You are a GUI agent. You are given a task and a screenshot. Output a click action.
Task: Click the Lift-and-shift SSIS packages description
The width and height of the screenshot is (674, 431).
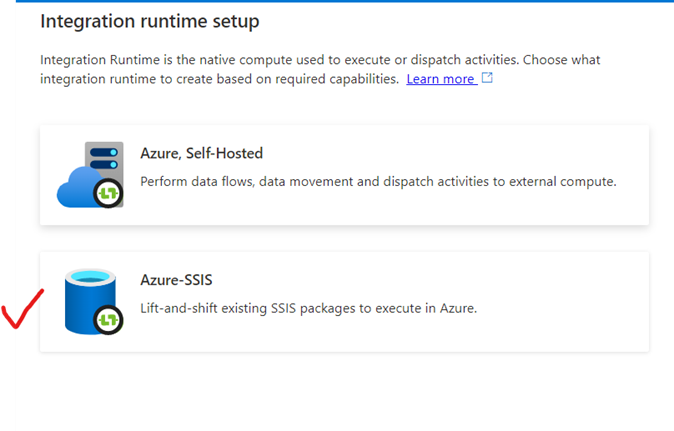(x=308, y=308)
